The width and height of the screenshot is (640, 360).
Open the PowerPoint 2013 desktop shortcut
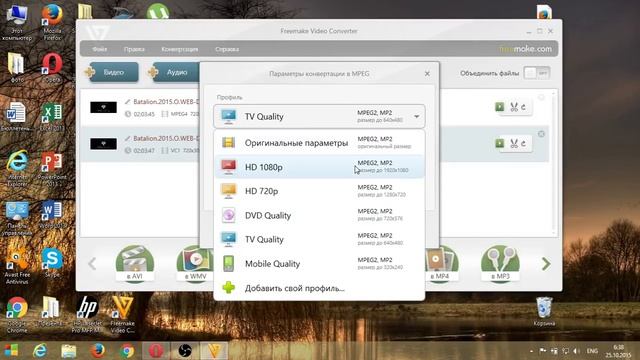coord(52,169)
